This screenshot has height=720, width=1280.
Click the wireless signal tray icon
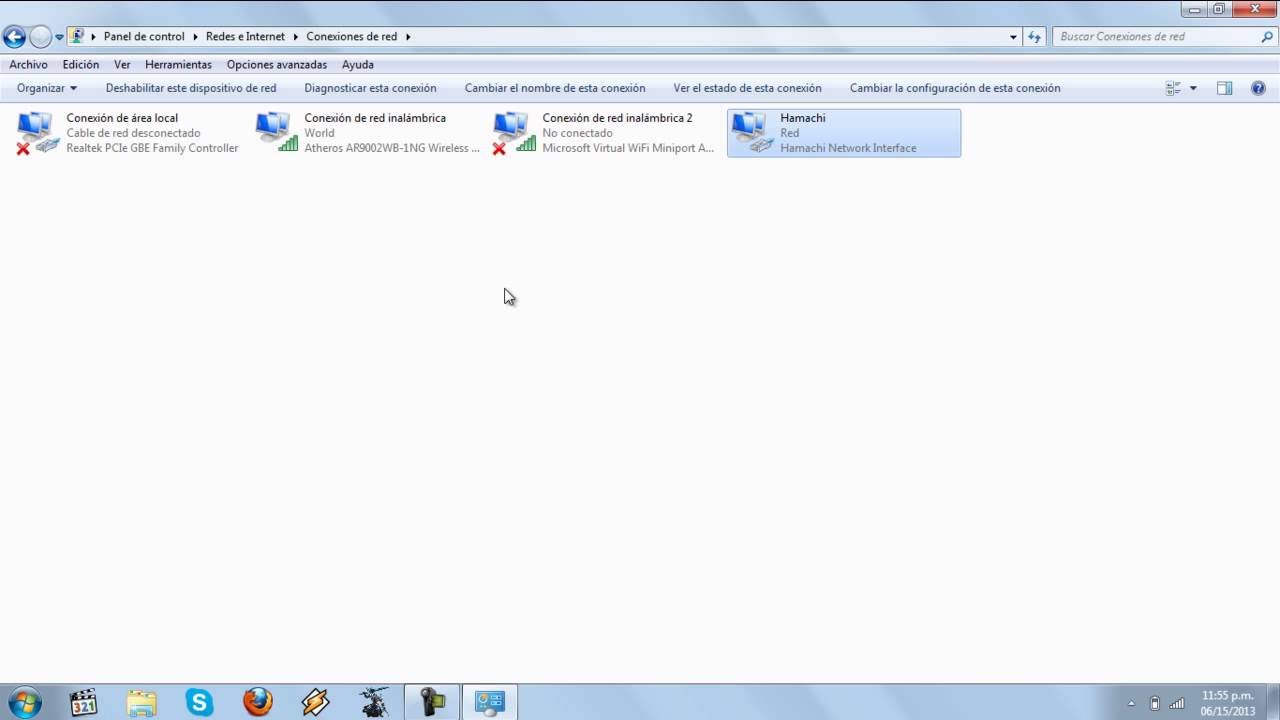point(1177,703)
